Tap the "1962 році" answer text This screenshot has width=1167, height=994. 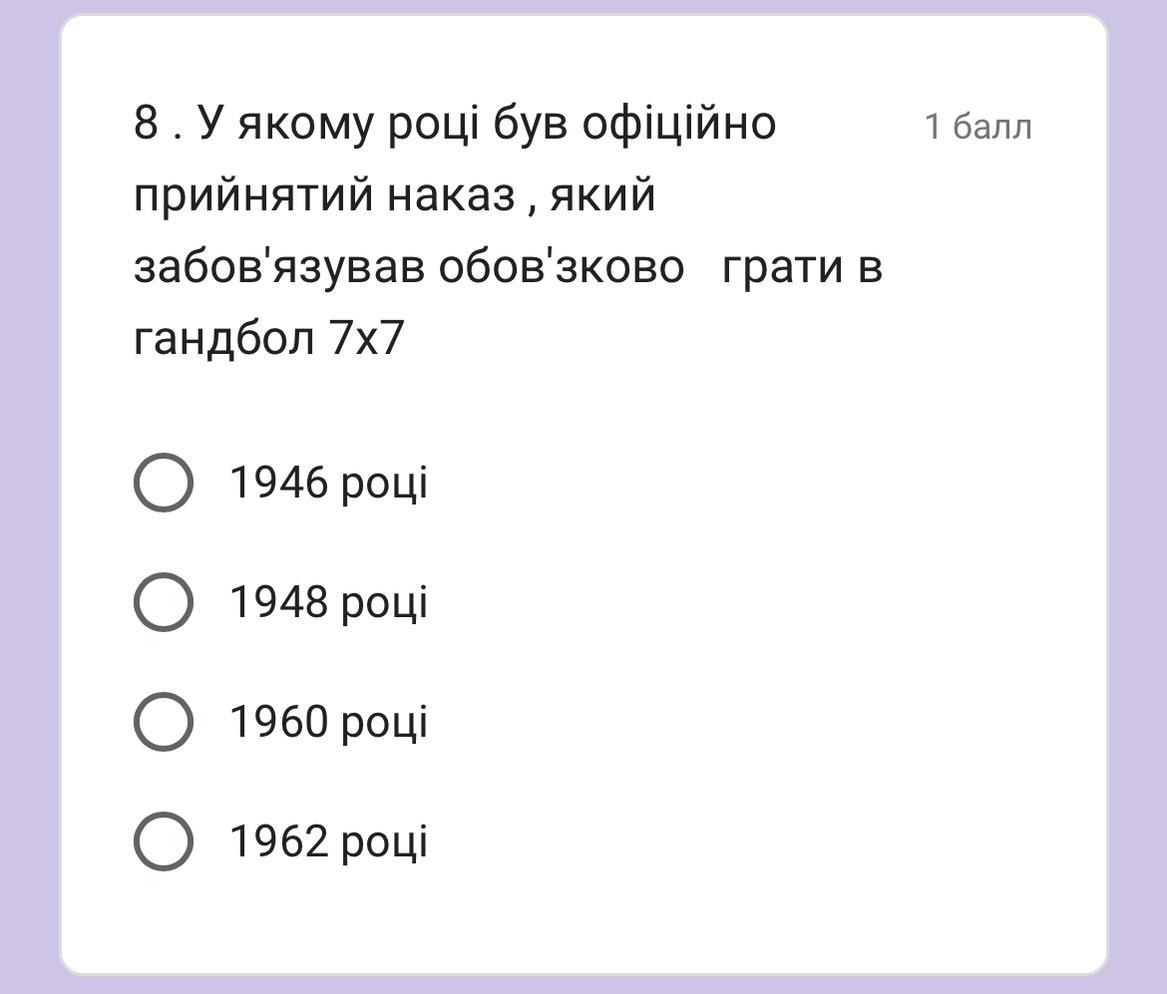point(329,841)
